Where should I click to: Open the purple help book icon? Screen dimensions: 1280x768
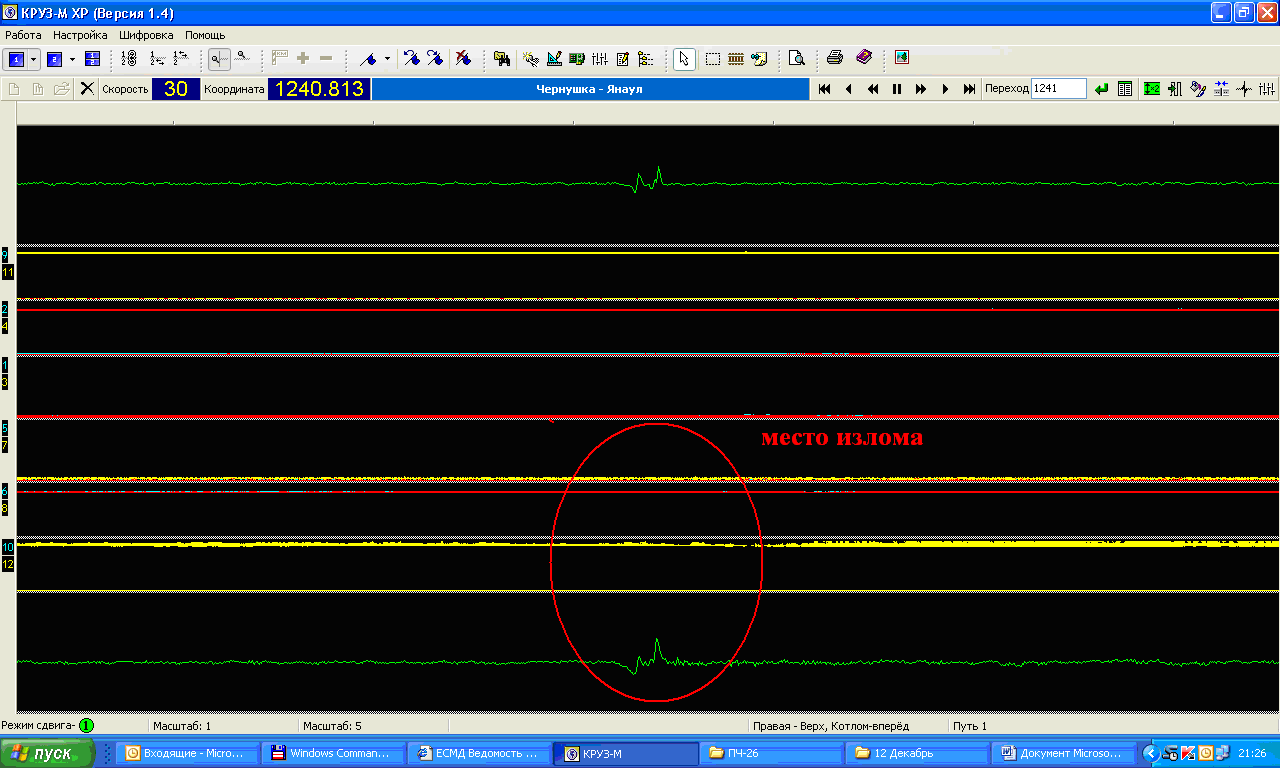864,58
